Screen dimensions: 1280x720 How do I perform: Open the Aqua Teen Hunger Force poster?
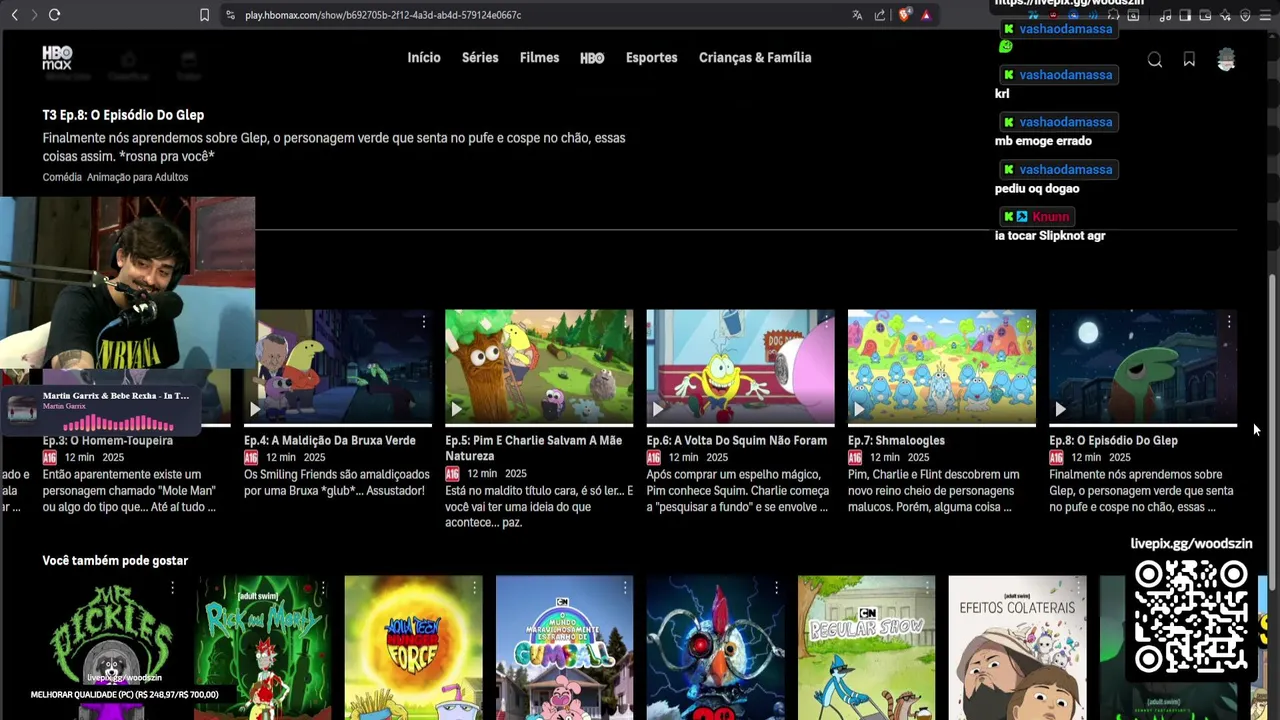pyautogui.click(x=413, y=648)
